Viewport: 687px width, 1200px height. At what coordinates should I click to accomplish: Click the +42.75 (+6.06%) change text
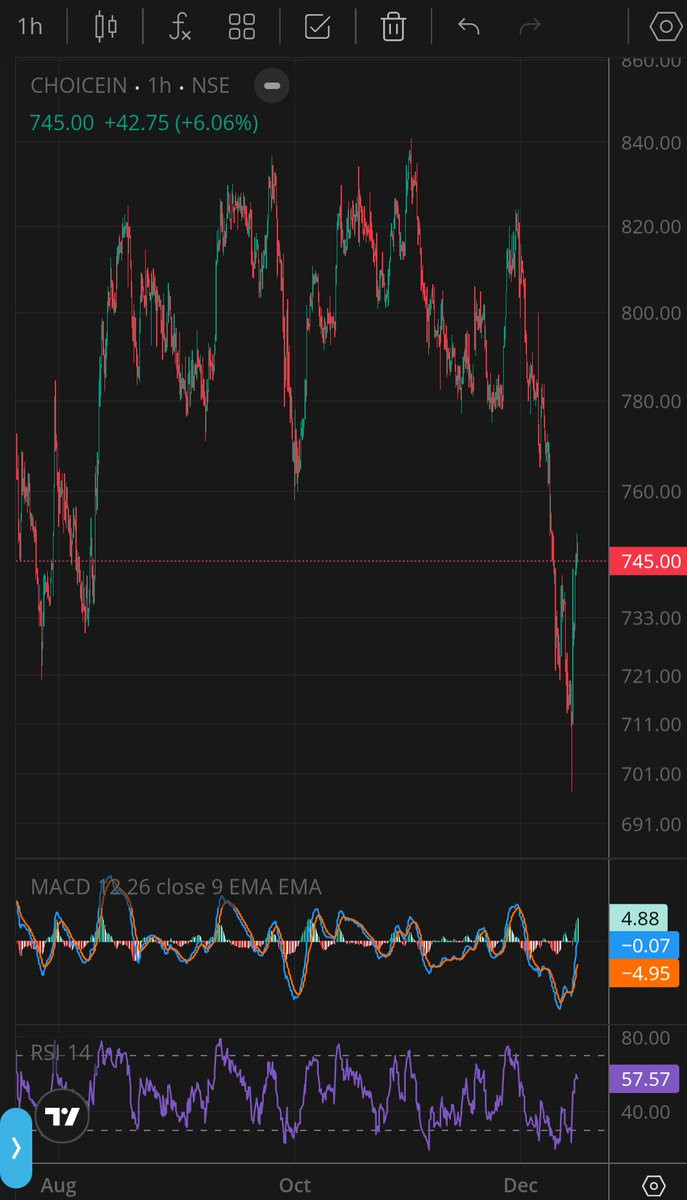coord(181,123)
